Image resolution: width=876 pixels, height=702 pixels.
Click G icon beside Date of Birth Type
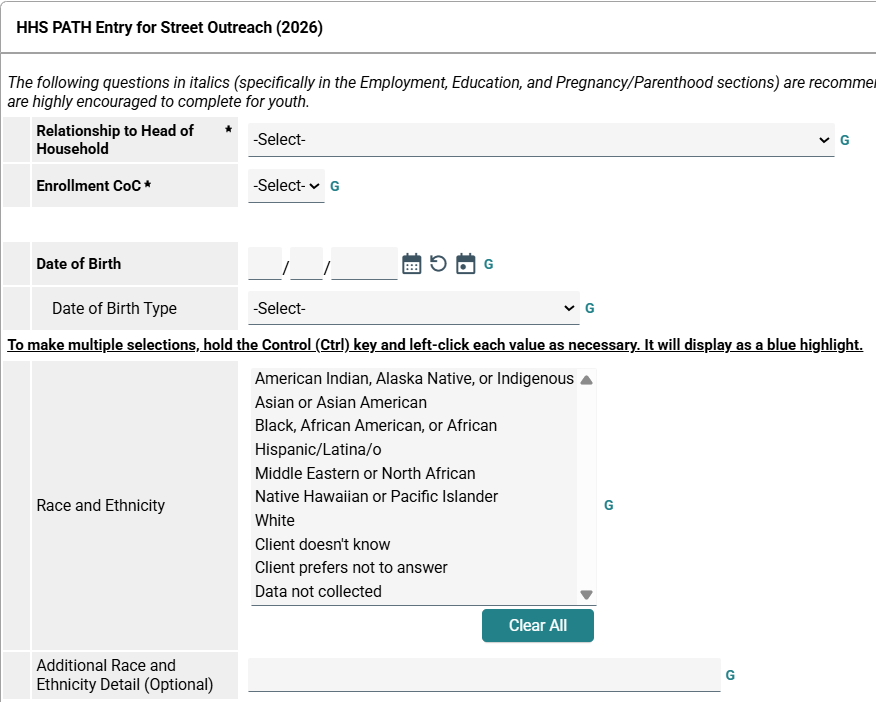click(x=590, y=308)
